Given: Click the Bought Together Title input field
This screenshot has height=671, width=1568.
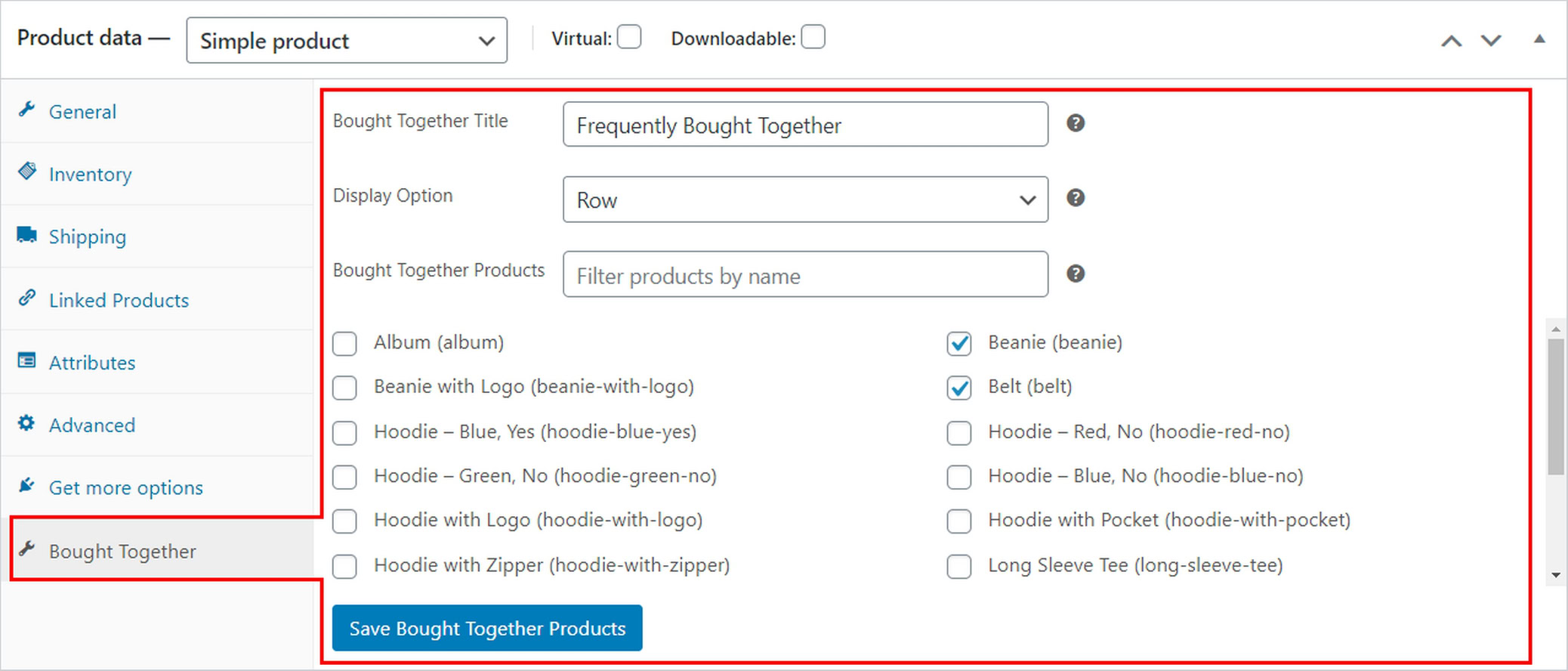Looking at the screenshot, I should (805, 124).
